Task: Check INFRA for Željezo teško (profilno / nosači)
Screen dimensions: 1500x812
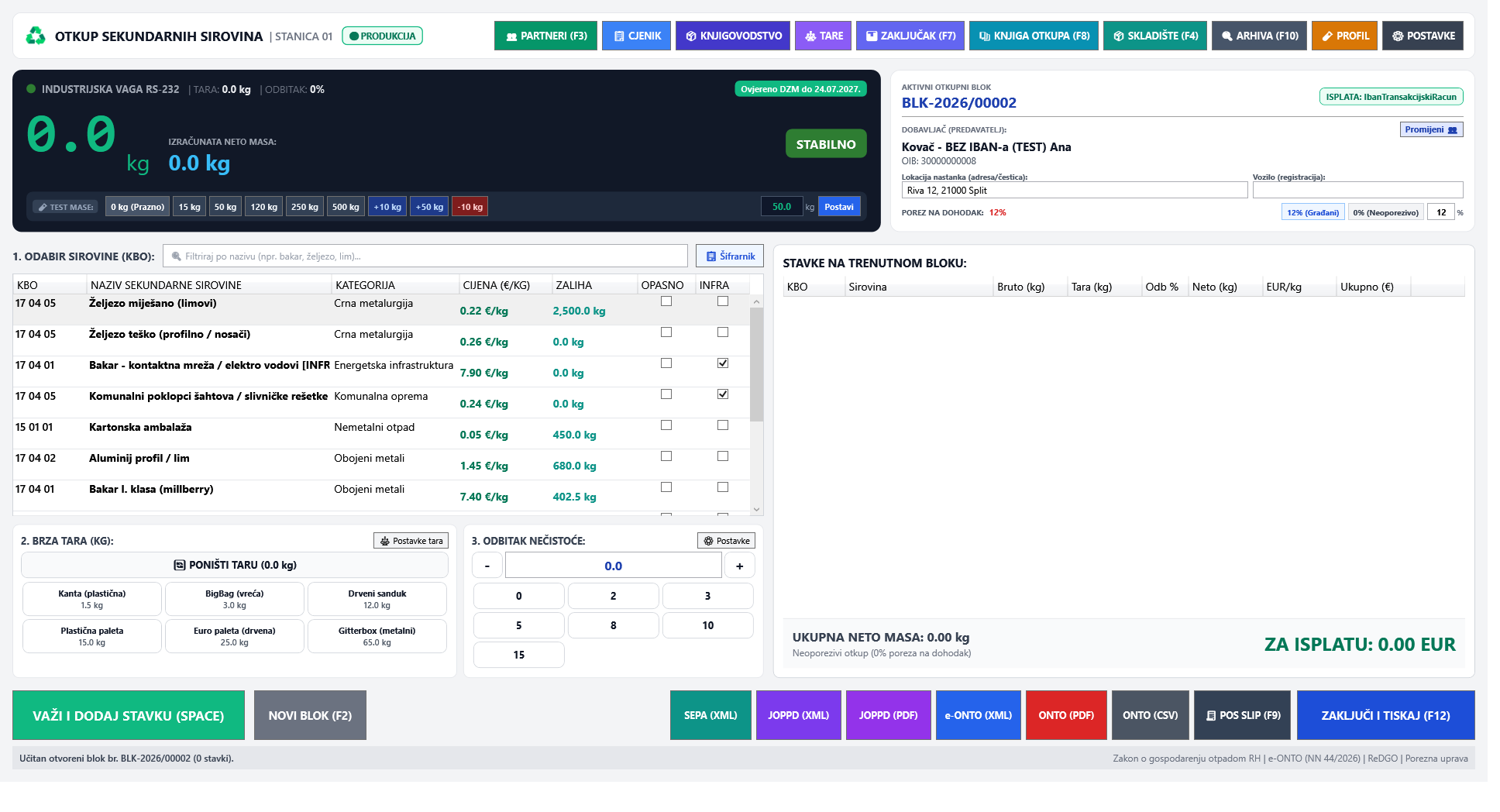Action: pyautogui.click(x=723, y=332)
